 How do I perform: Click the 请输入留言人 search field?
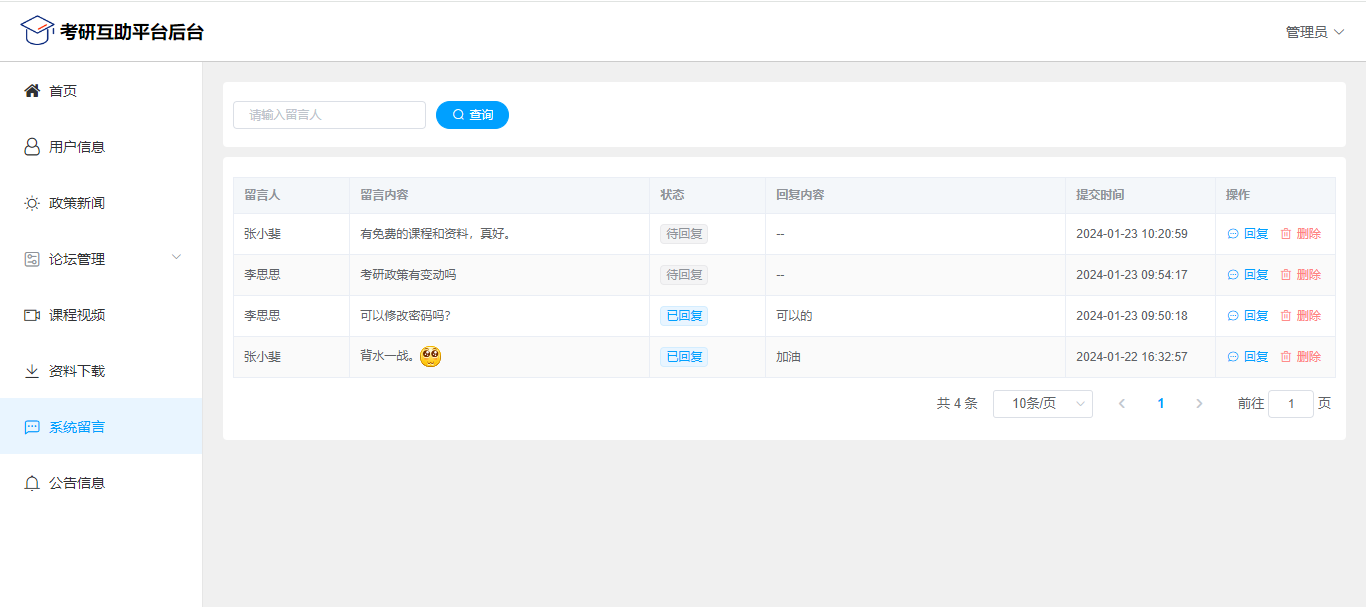pos(329,115)
